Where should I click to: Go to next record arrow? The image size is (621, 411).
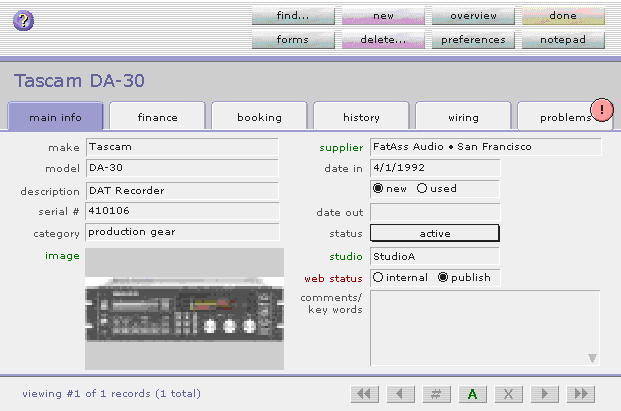pos(545,394)
